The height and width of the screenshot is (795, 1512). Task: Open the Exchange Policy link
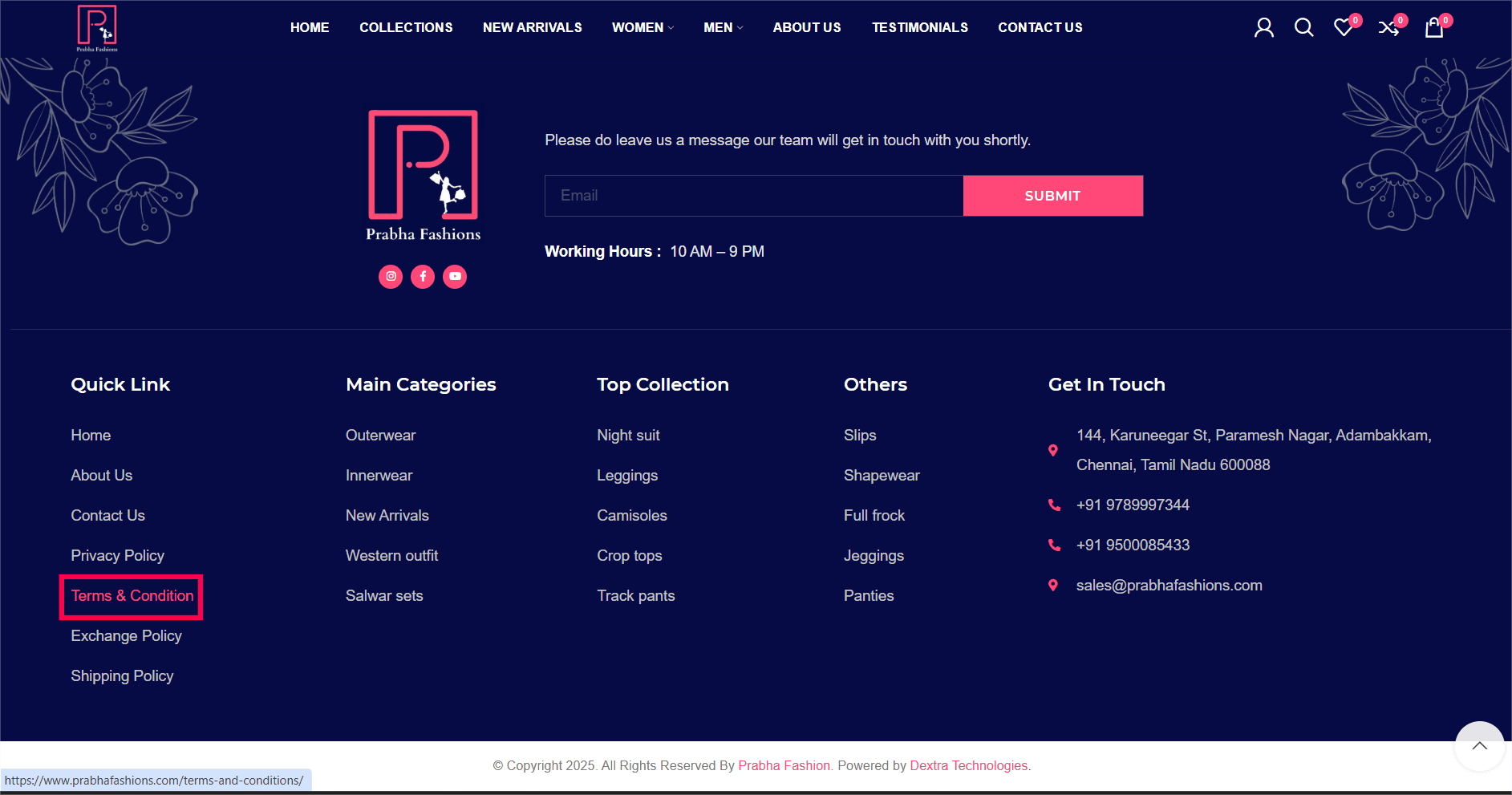(x=127, y=636)
